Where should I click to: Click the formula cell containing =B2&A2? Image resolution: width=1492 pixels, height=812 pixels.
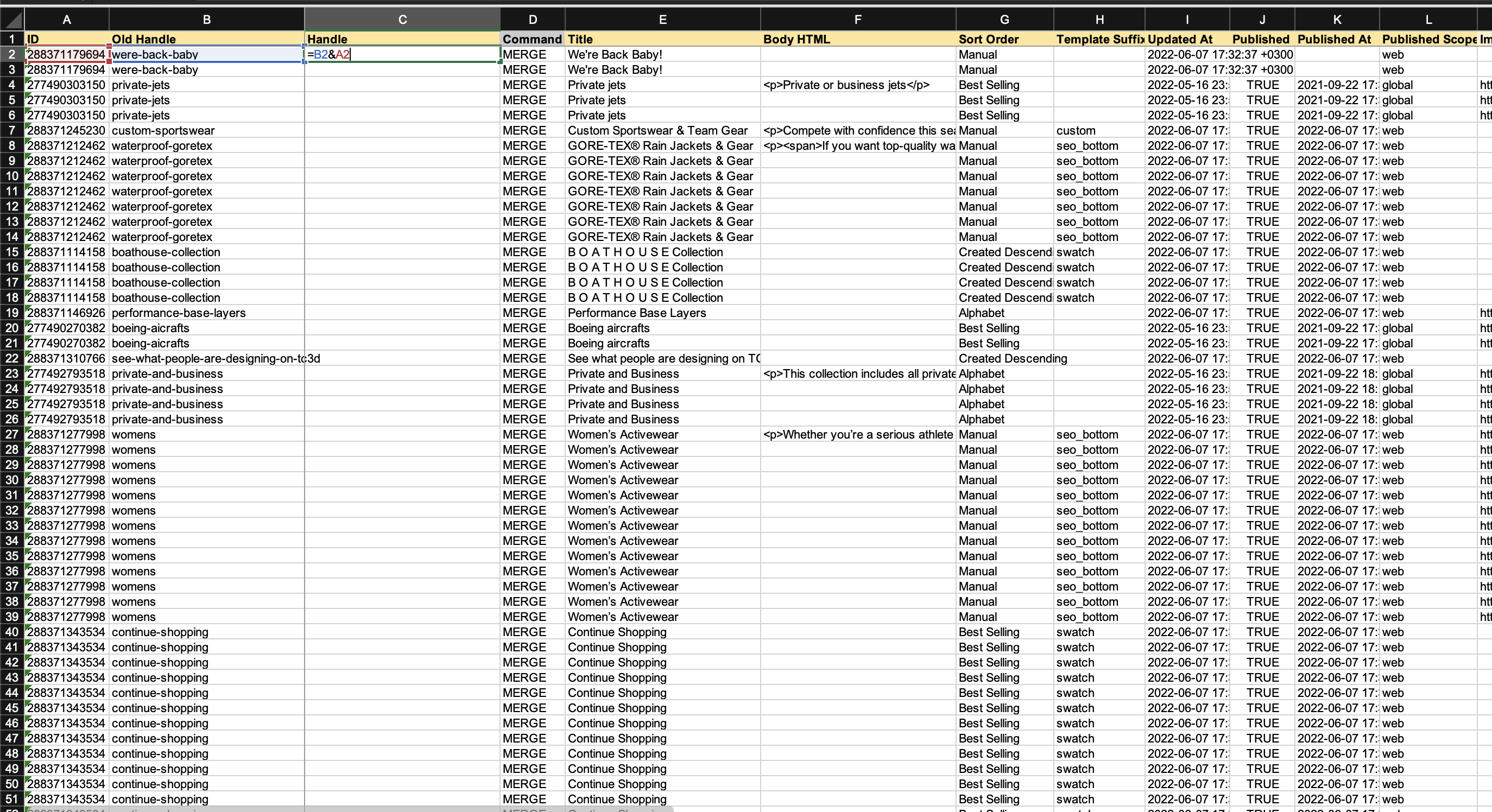tap(402, 54)
